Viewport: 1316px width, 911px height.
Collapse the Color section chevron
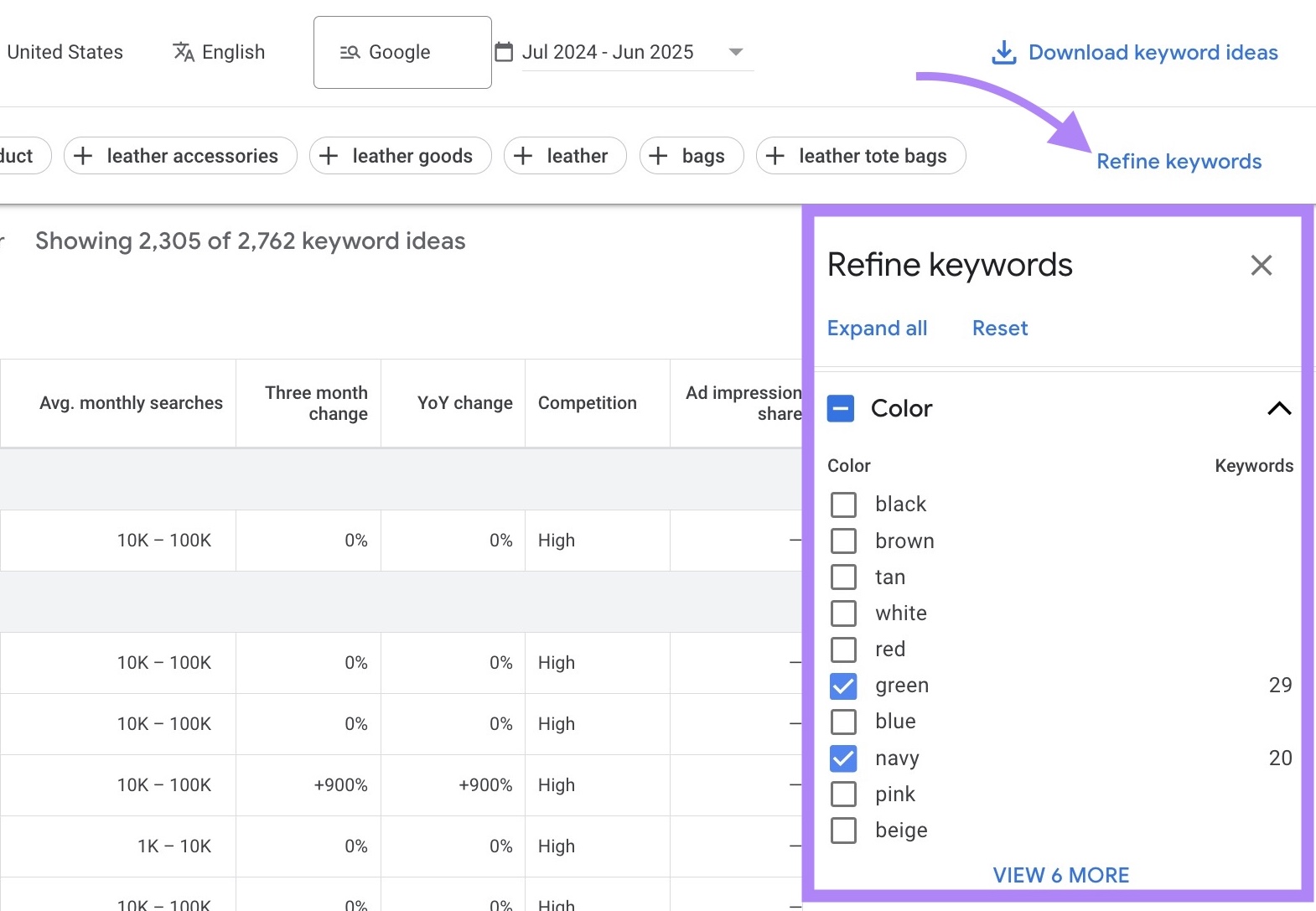pos(1278,409)
